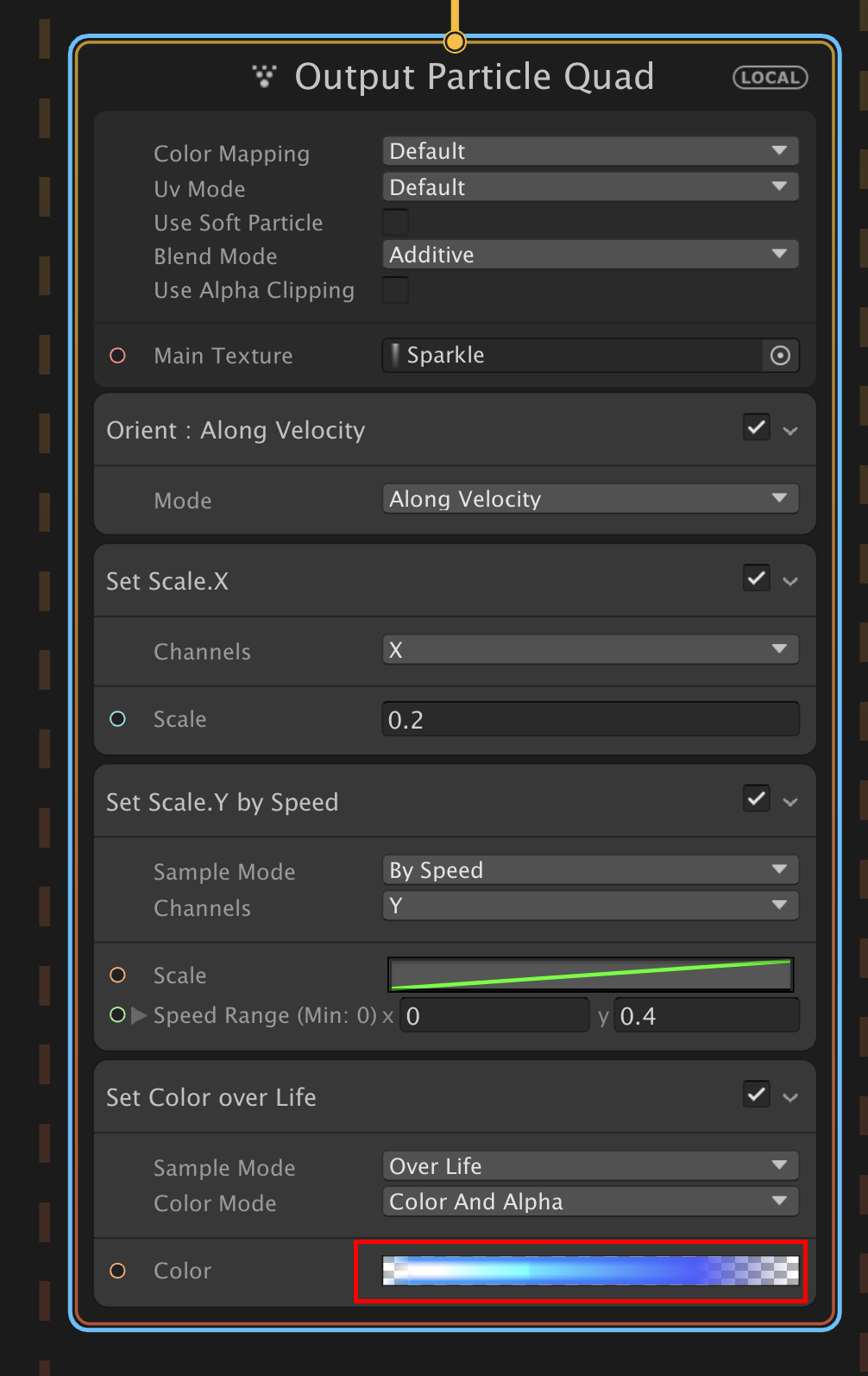Viewport: 868px width, 1376px height.
Task: Click the particle icon beside Output Particle Quad
Action: [x=264, y=77]
